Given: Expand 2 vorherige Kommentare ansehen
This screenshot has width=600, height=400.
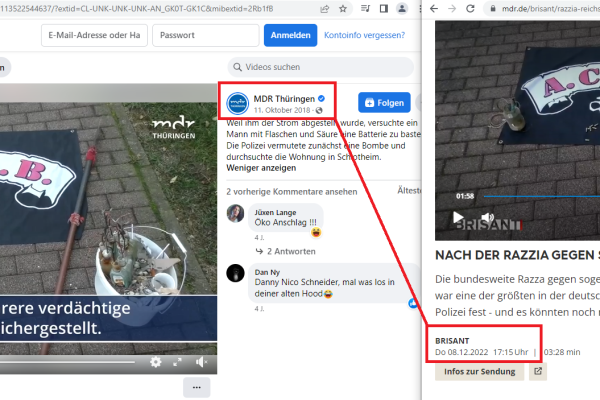Looking at the screenshot, I should pyautogui.click(x=292, y=192).
